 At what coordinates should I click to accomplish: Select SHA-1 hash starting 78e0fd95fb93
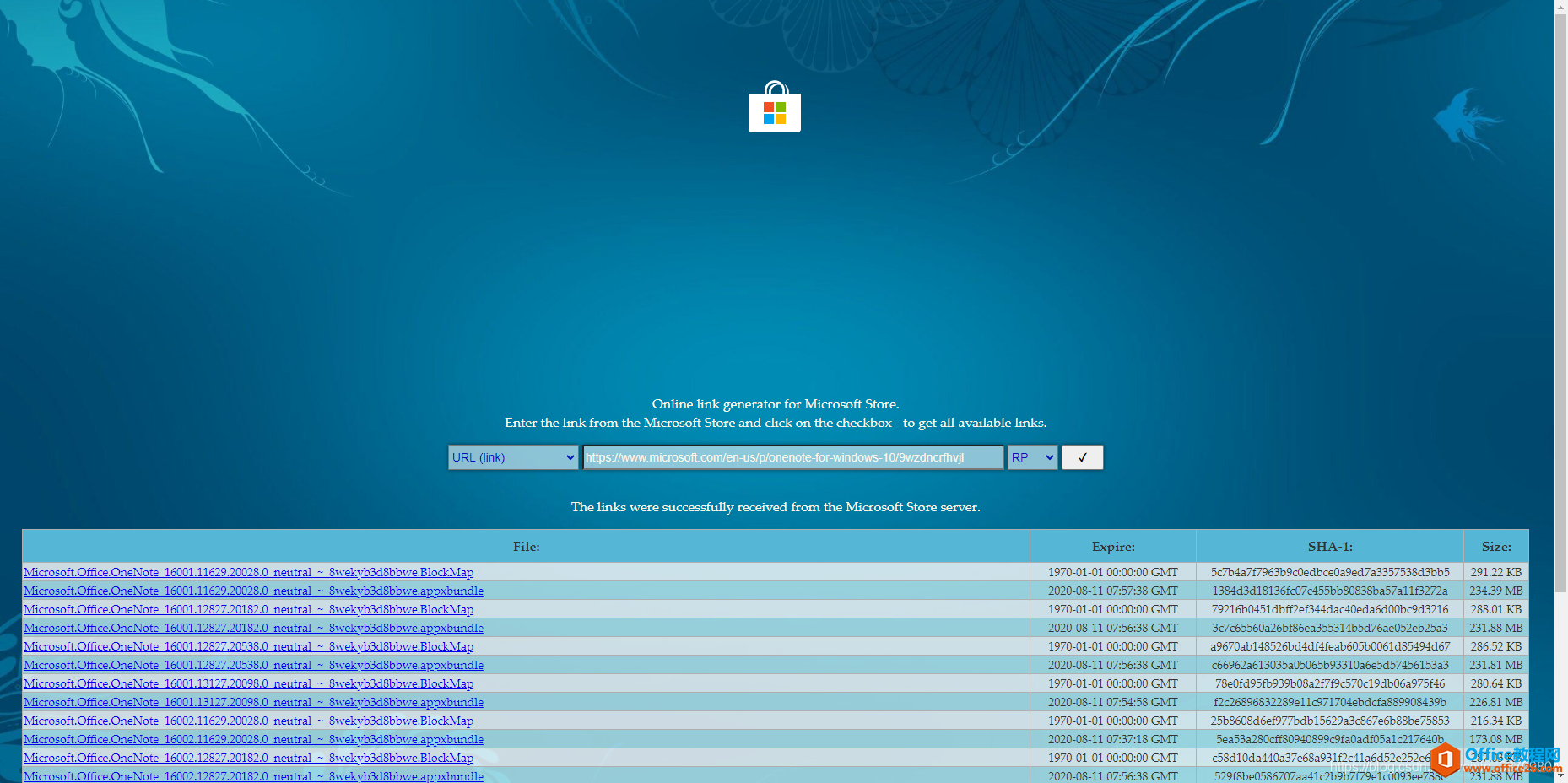pos(1330,683)
